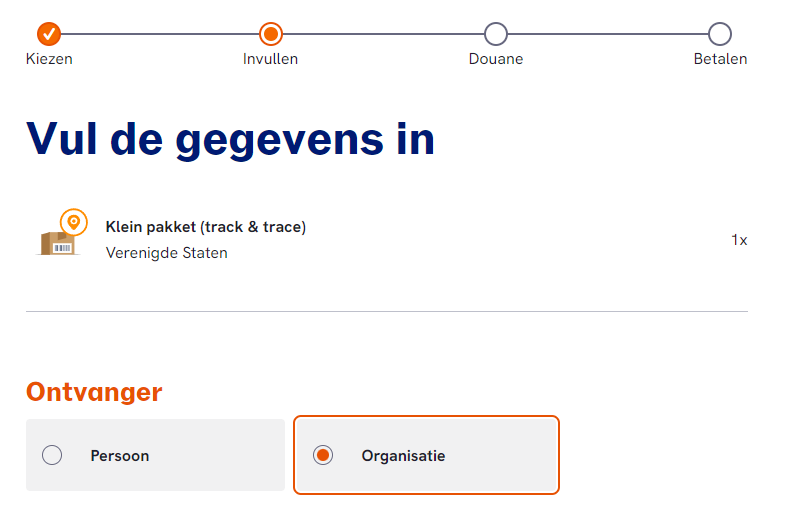Click the Ontvanger section heading
810x530 pixels.
(94, 392)
